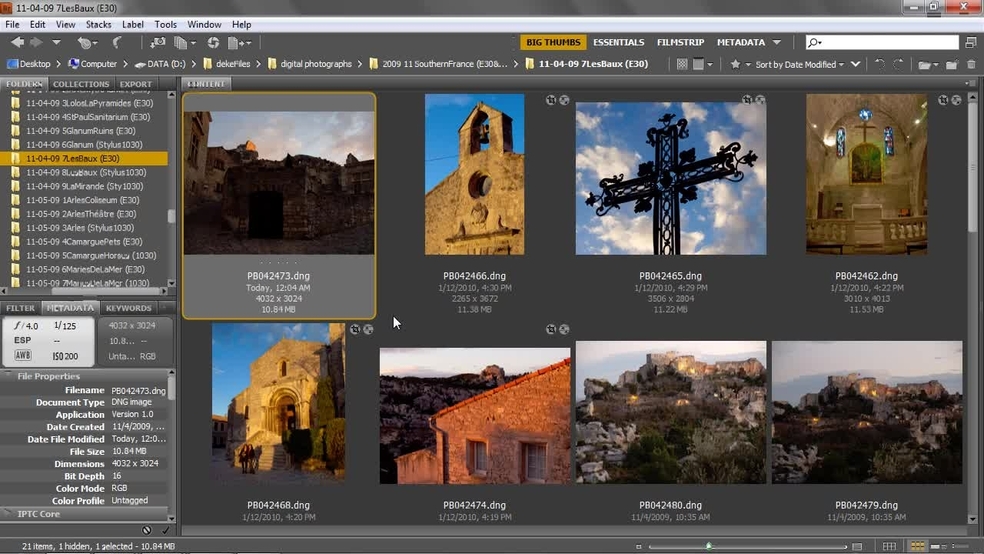
Task: Click the return to Photoshop boomerang icon
Action: pyautogui.click(x=117, y=43)
